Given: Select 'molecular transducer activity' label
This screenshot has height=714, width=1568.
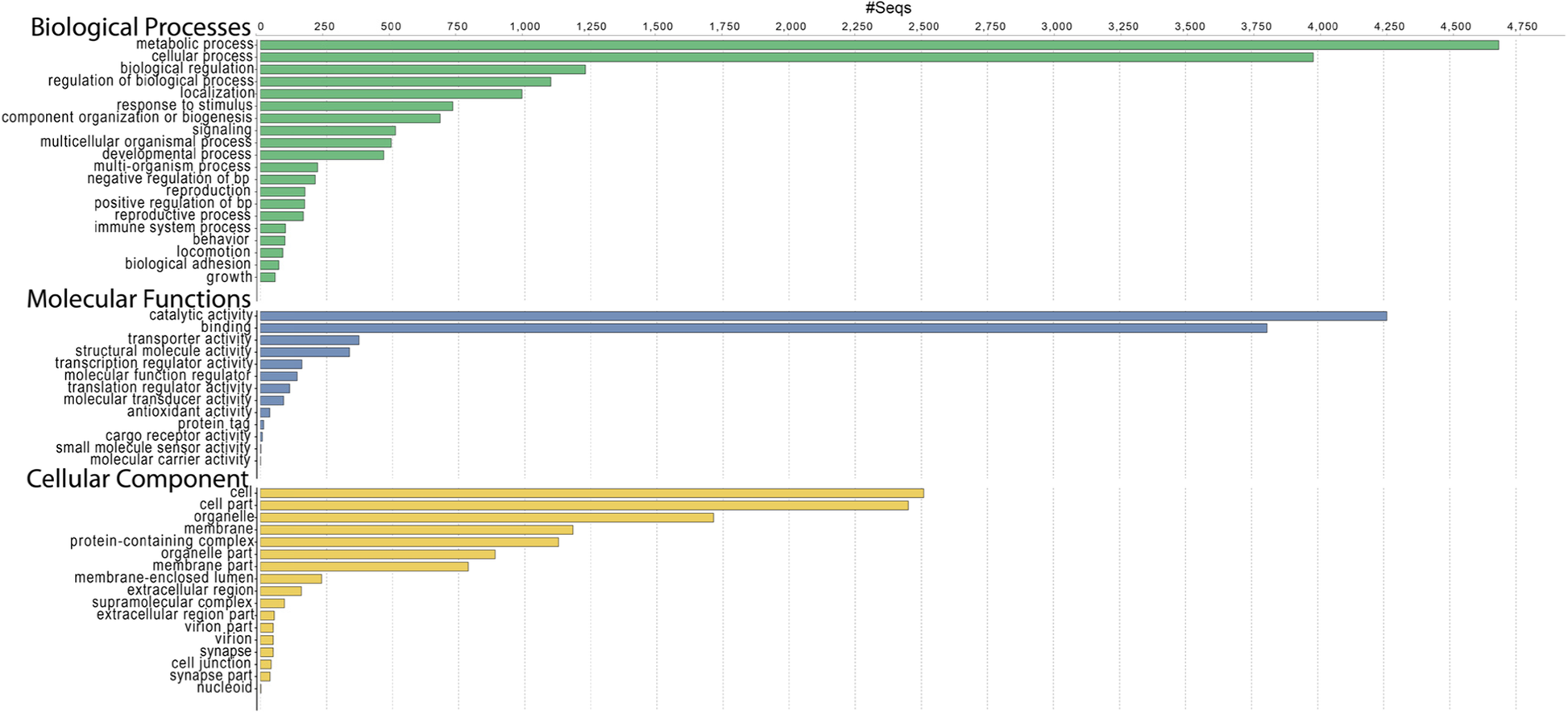Looking at the screenshot, I should [157, 400].
